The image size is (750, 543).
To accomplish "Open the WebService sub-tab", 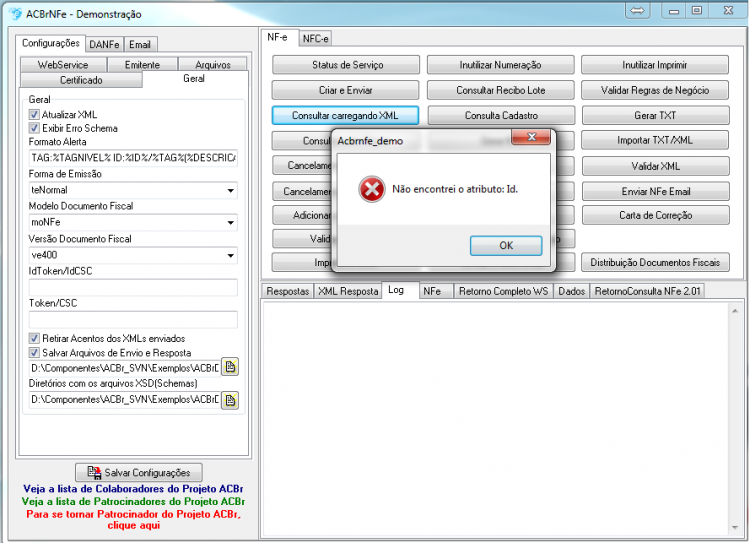I will [63, 65].
